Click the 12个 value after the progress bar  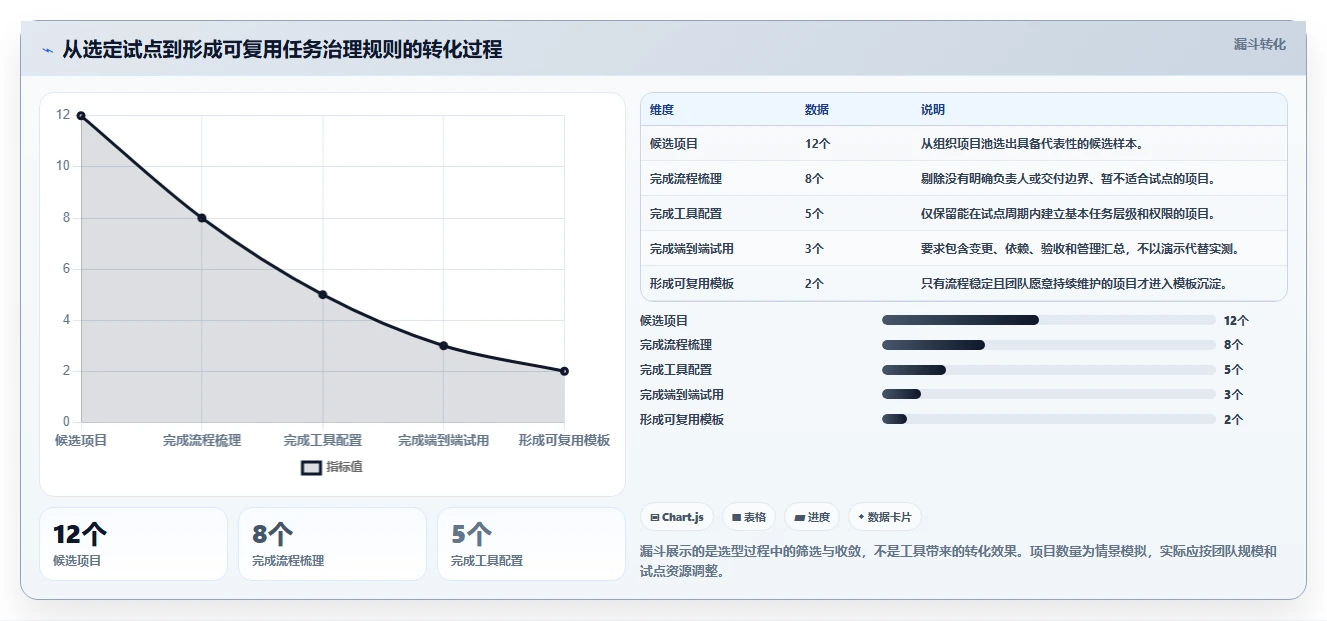[x=1236, y=321]
